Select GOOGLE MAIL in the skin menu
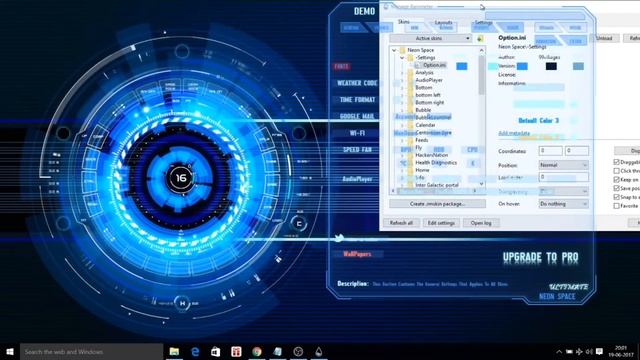 click(357, 116)
